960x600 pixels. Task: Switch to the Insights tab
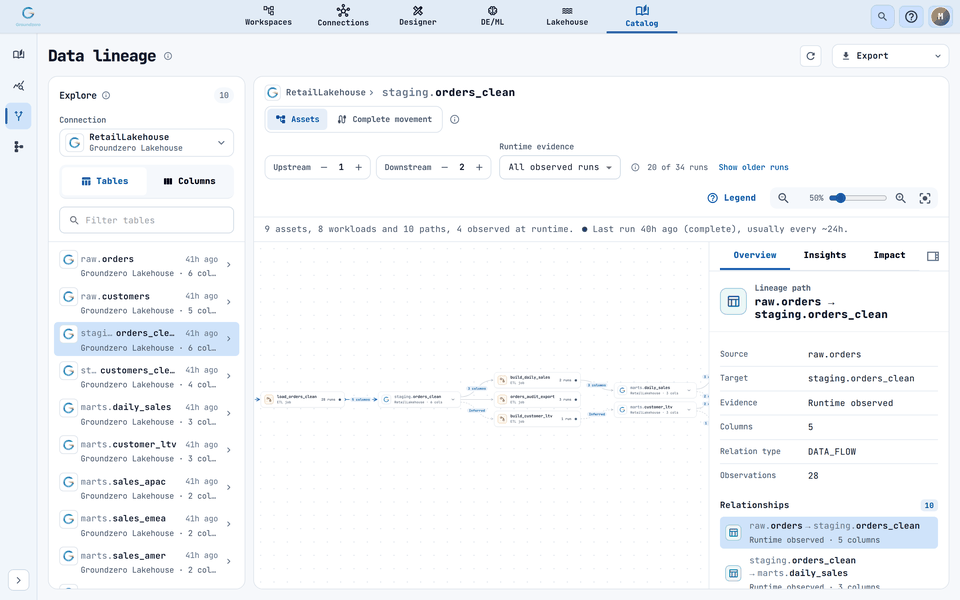(824, 255)
